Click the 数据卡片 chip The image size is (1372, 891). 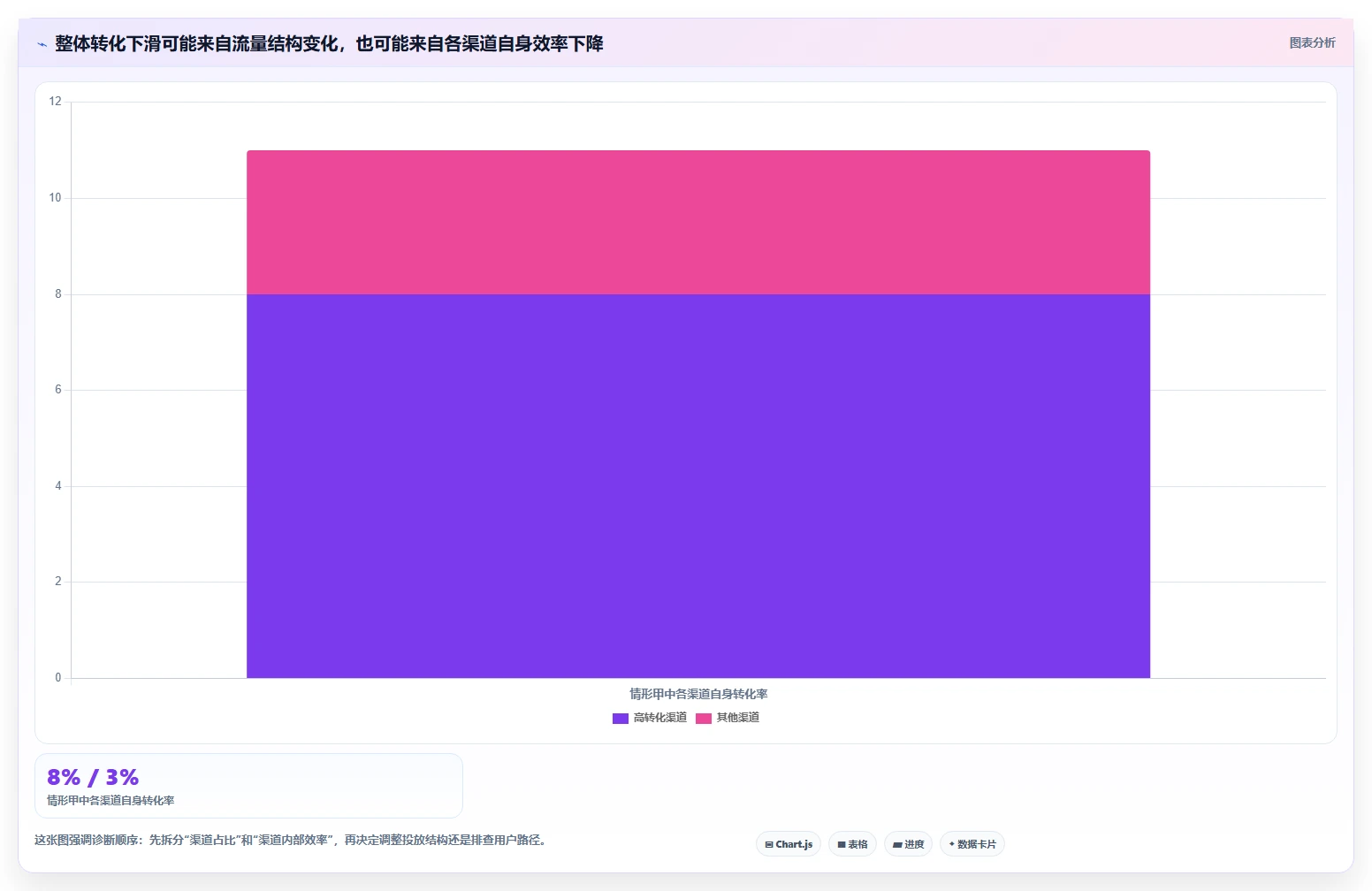pos(972,844)
